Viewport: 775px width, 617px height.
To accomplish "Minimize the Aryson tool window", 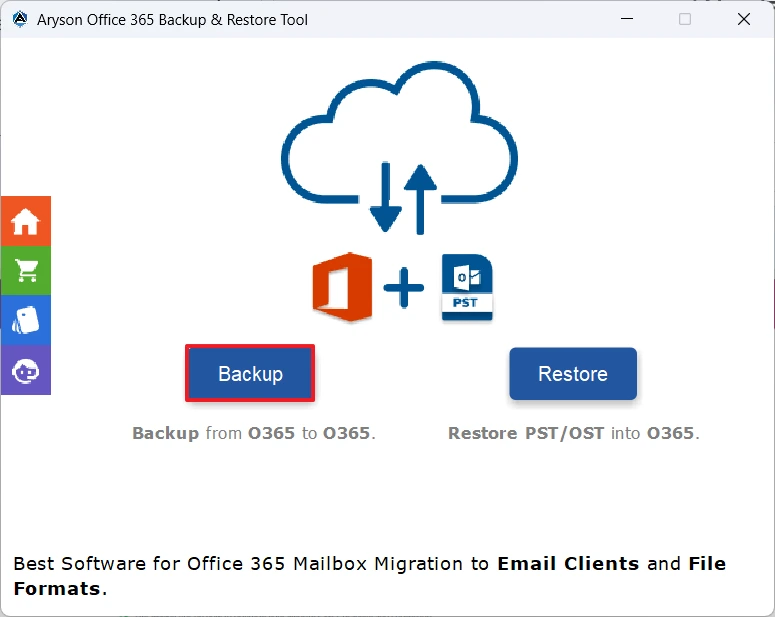I will click(627, 19).
